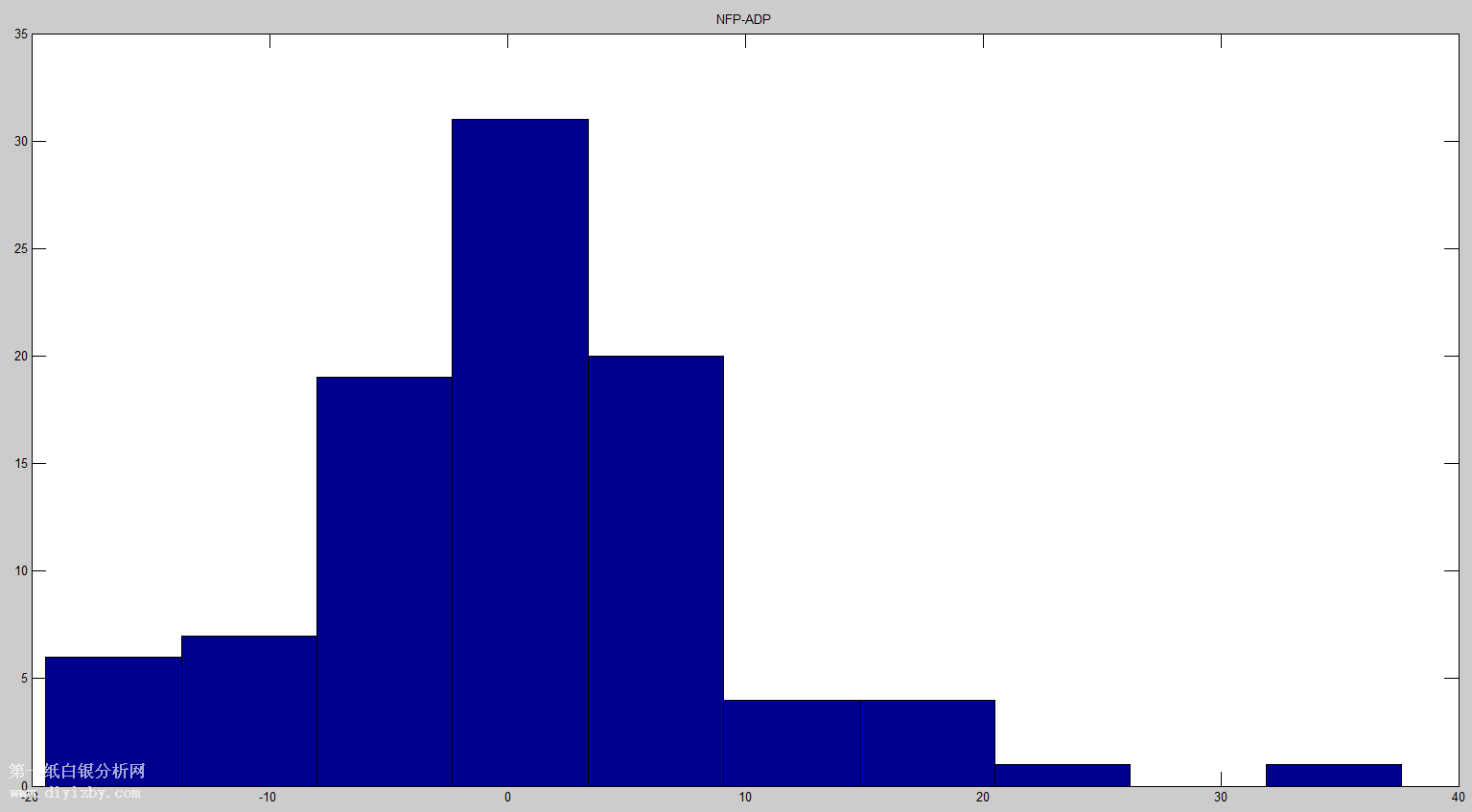Click the x-axis tick label 40

1458,798
